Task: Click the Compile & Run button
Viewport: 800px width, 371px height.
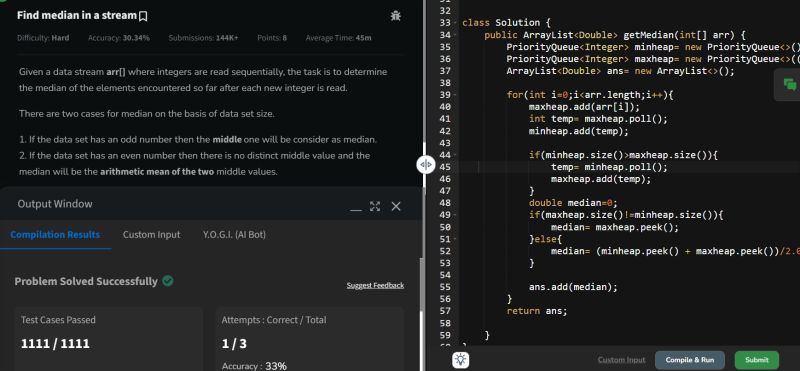Action: pos(690,360)
